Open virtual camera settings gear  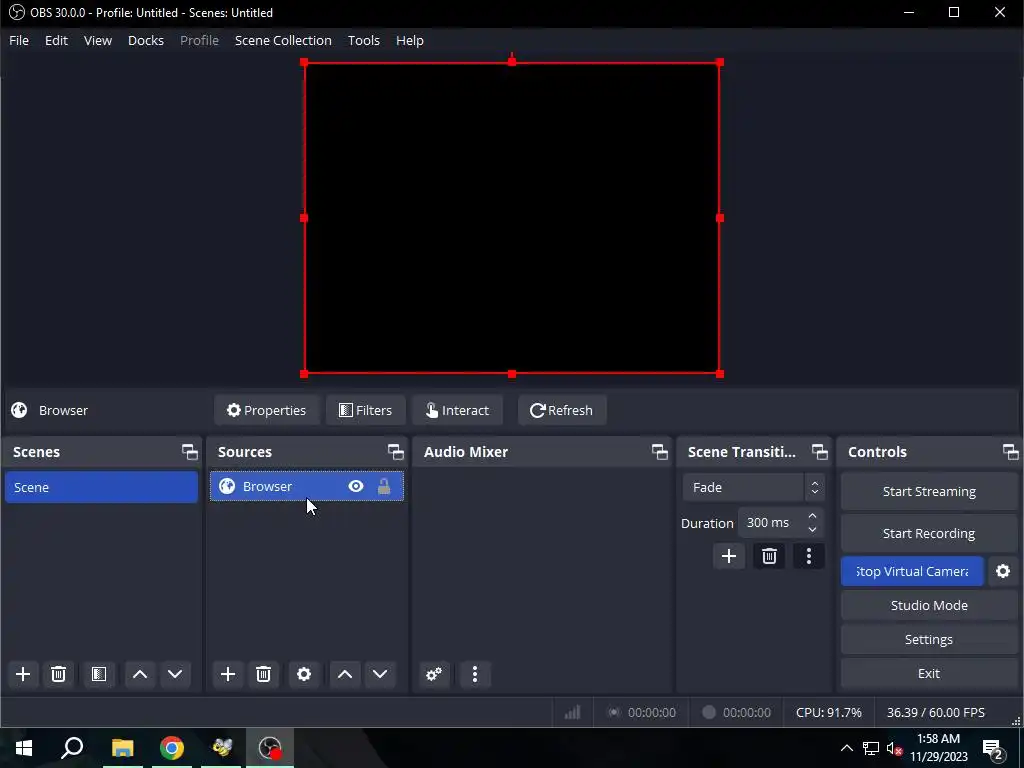coord(1003,571)
